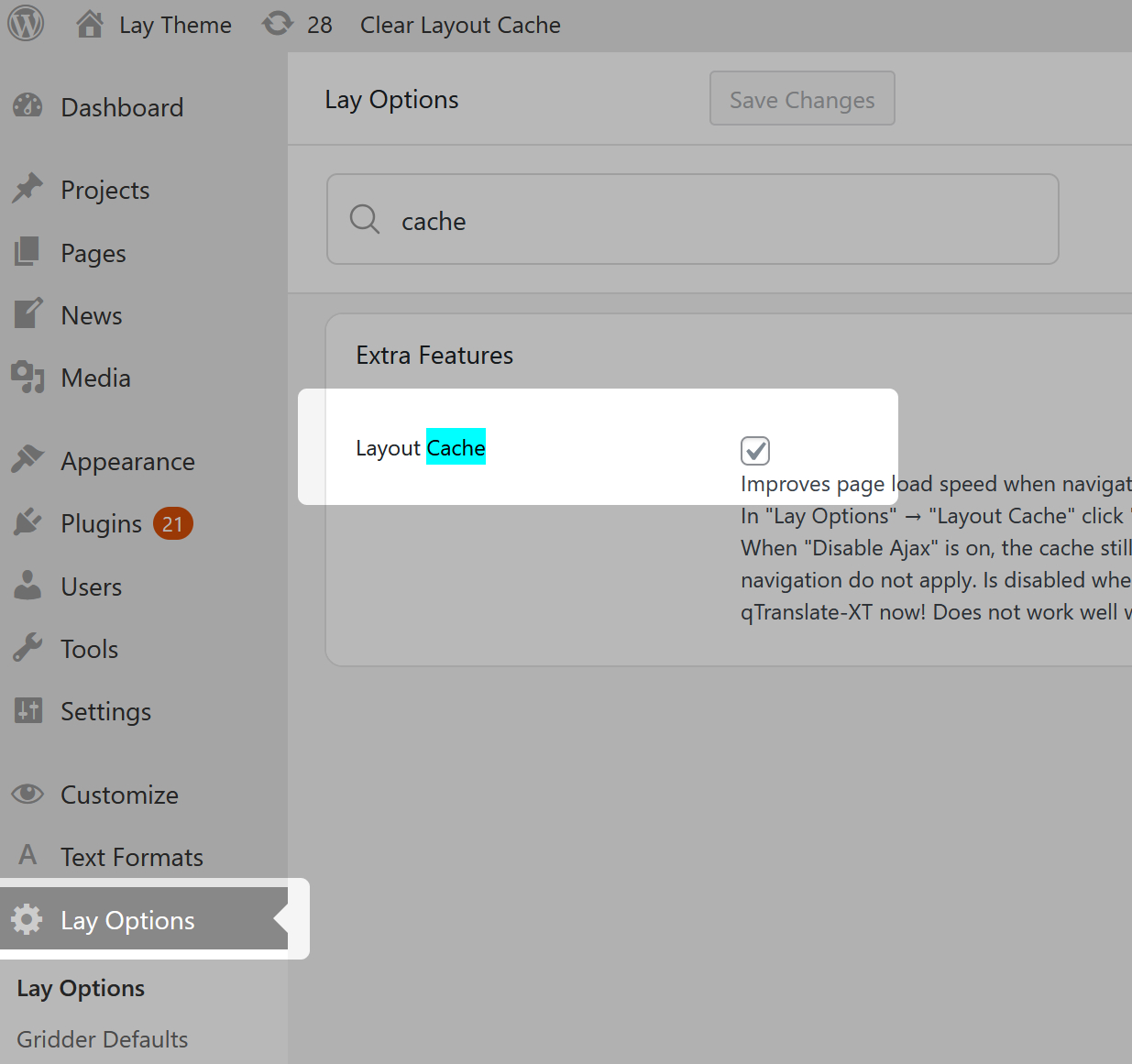Toggle the Layout Cache checkbox

[x=755, y=451]
